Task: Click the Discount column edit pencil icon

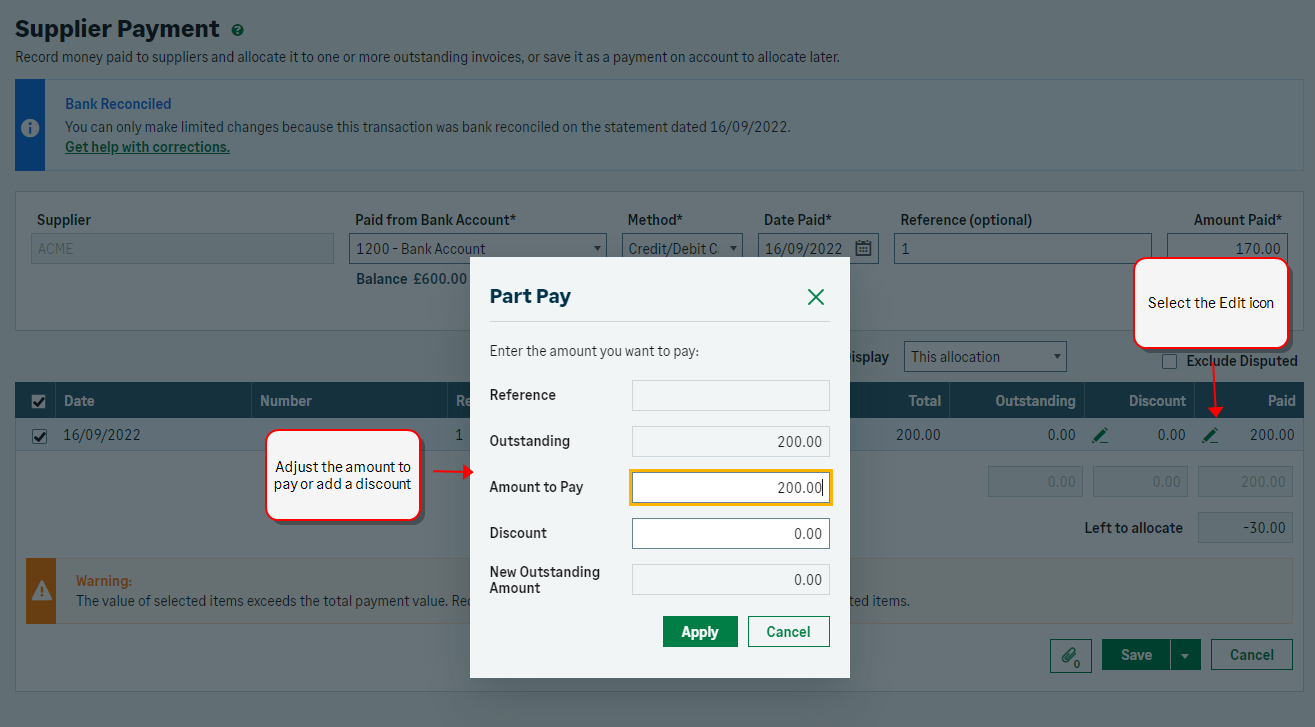Action: click(1100, 435)
